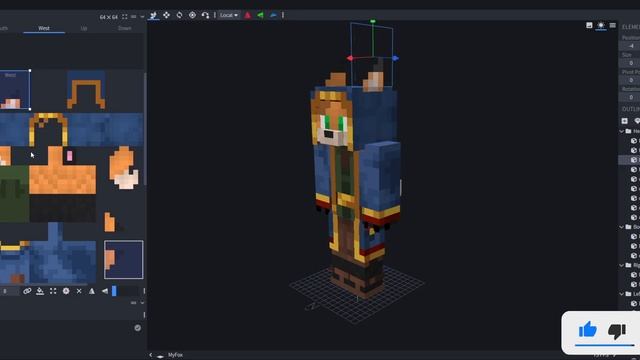The image size is (640, 360).
Task: Open the viewport hamburger menu
Action: 613,25
